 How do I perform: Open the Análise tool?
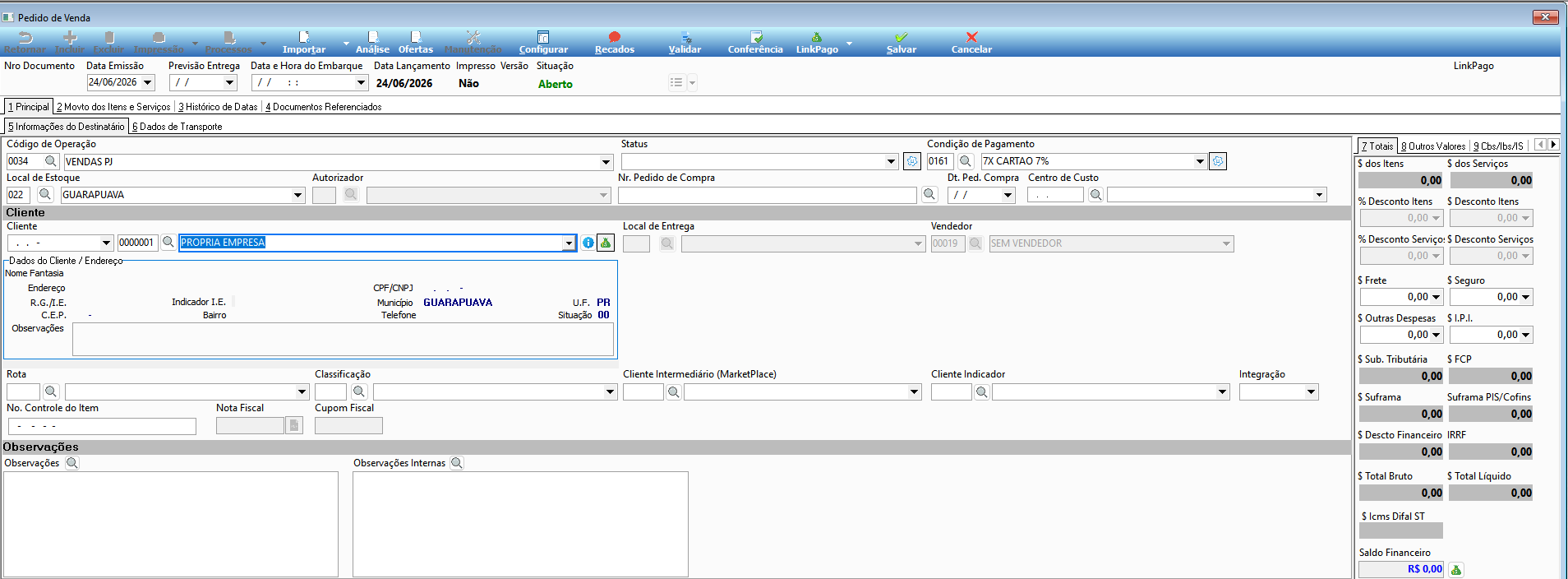(372, 42)
